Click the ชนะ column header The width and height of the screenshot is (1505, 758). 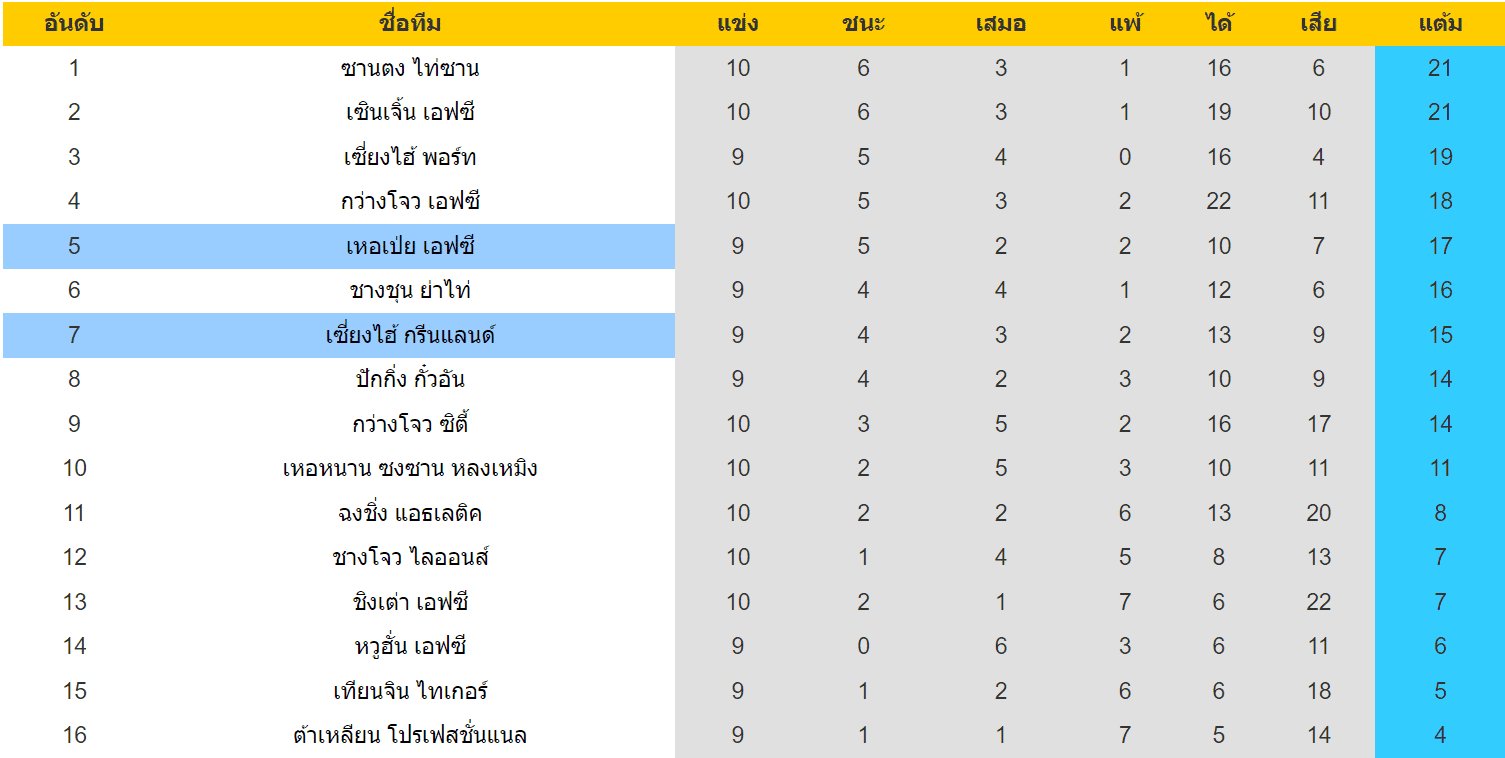click(x=864, y=24)
